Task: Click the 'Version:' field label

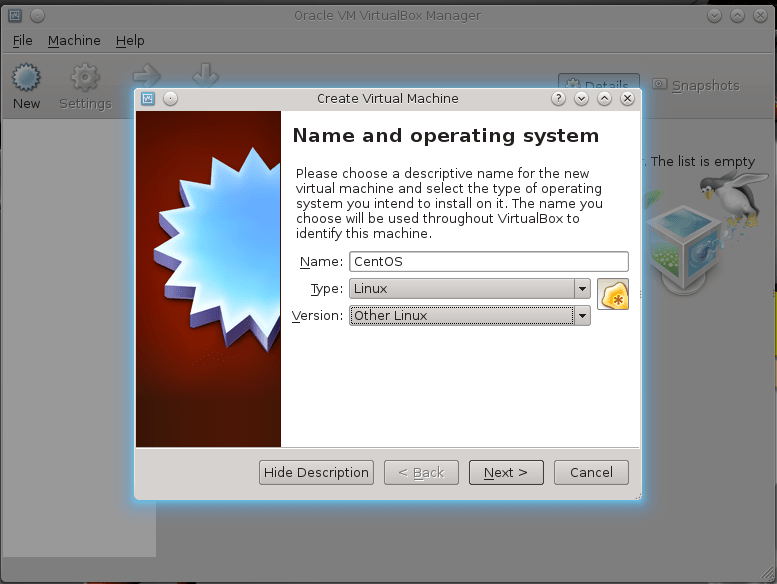Action: coord(317,316)
